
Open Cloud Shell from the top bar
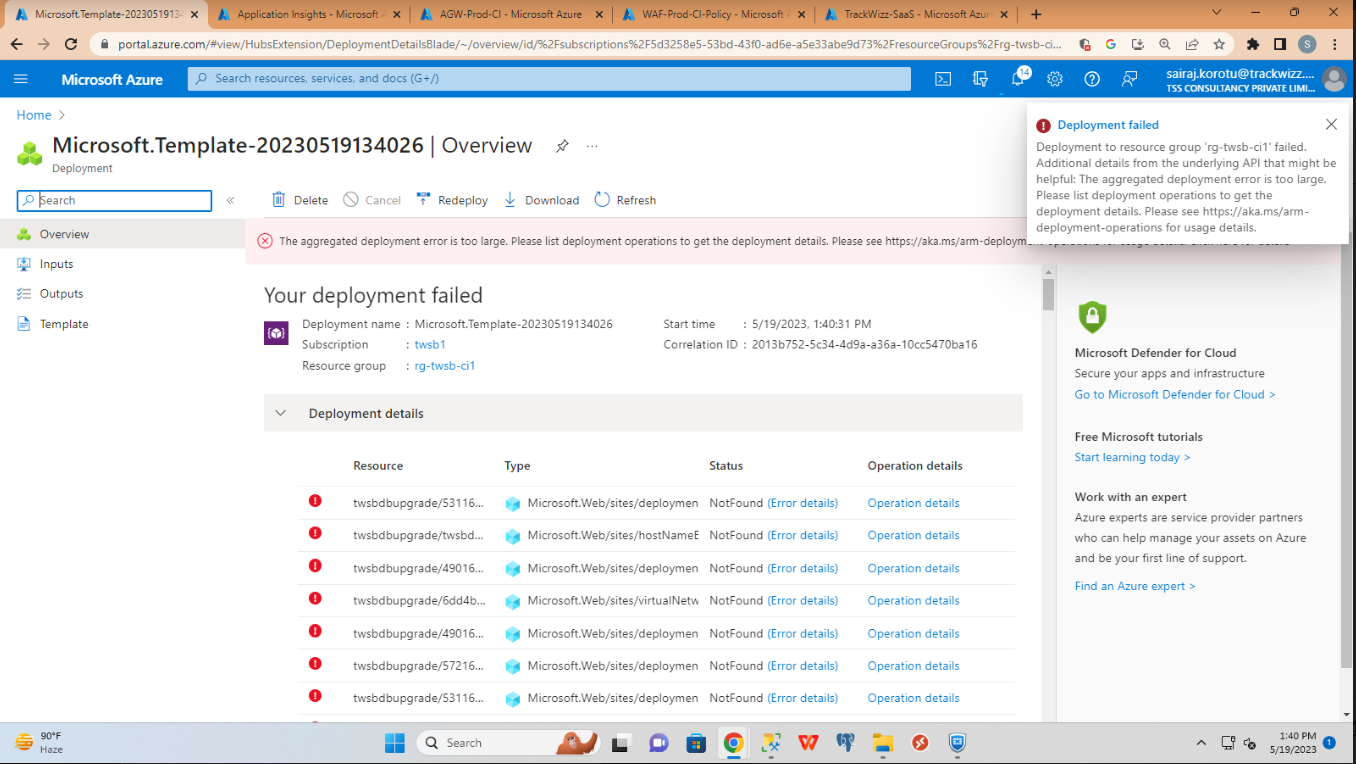point(943,79)
